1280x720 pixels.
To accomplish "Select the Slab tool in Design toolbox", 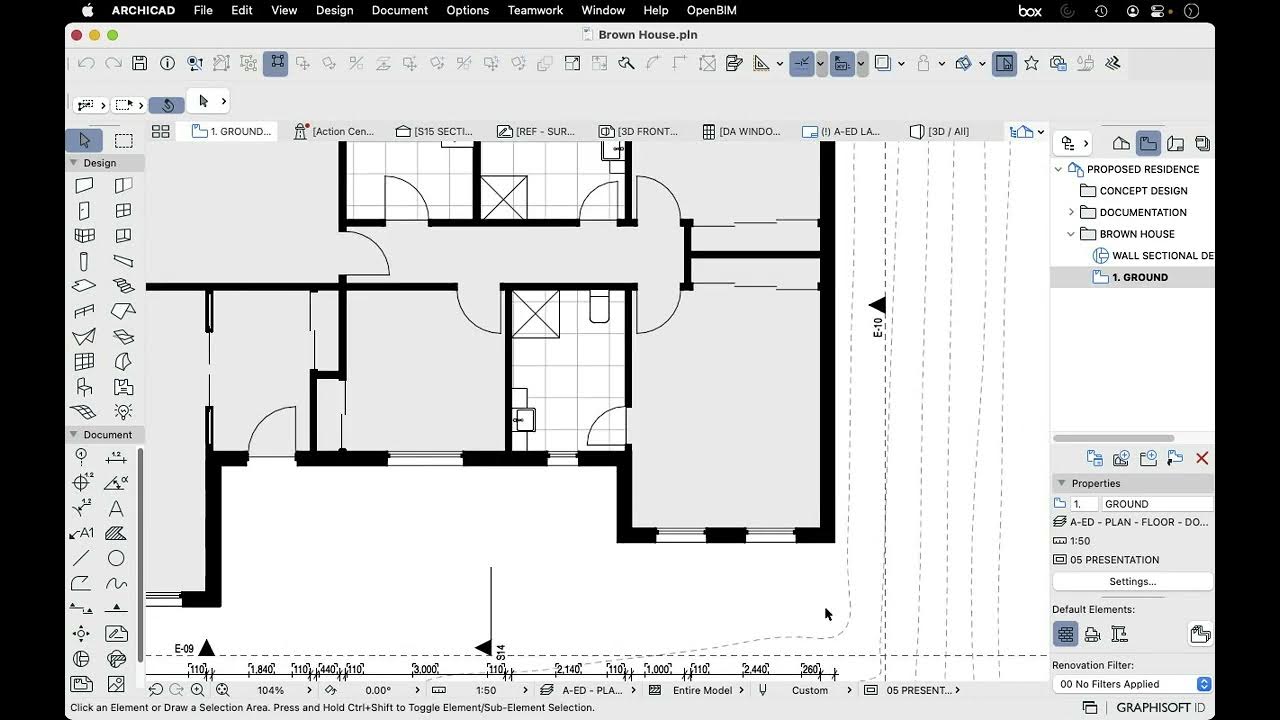I will coord(84,287).
